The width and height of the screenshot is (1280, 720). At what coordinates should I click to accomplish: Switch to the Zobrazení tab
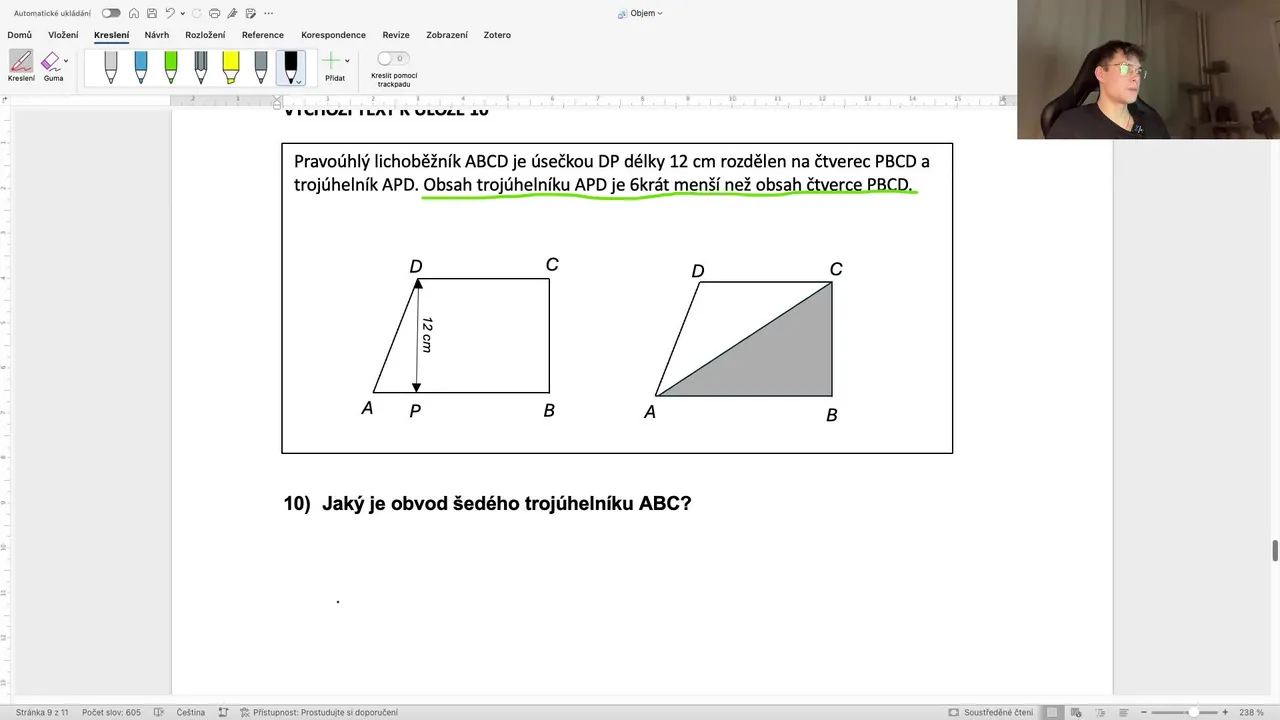pyautogui.click(x=447, y=35)
